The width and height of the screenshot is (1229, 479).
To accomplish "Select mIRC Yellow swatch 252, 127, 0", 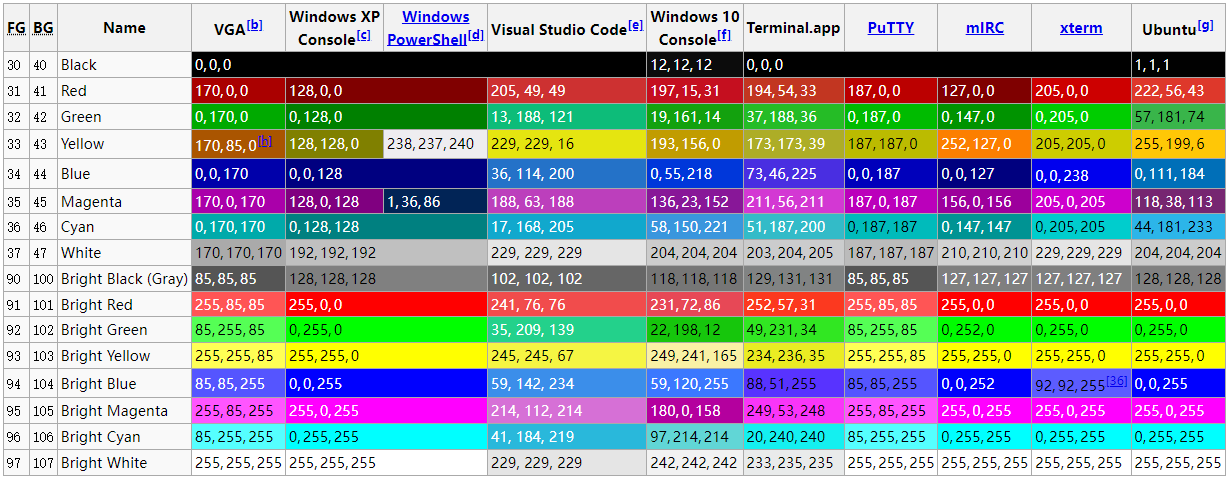I will click(x=985, y=144).
